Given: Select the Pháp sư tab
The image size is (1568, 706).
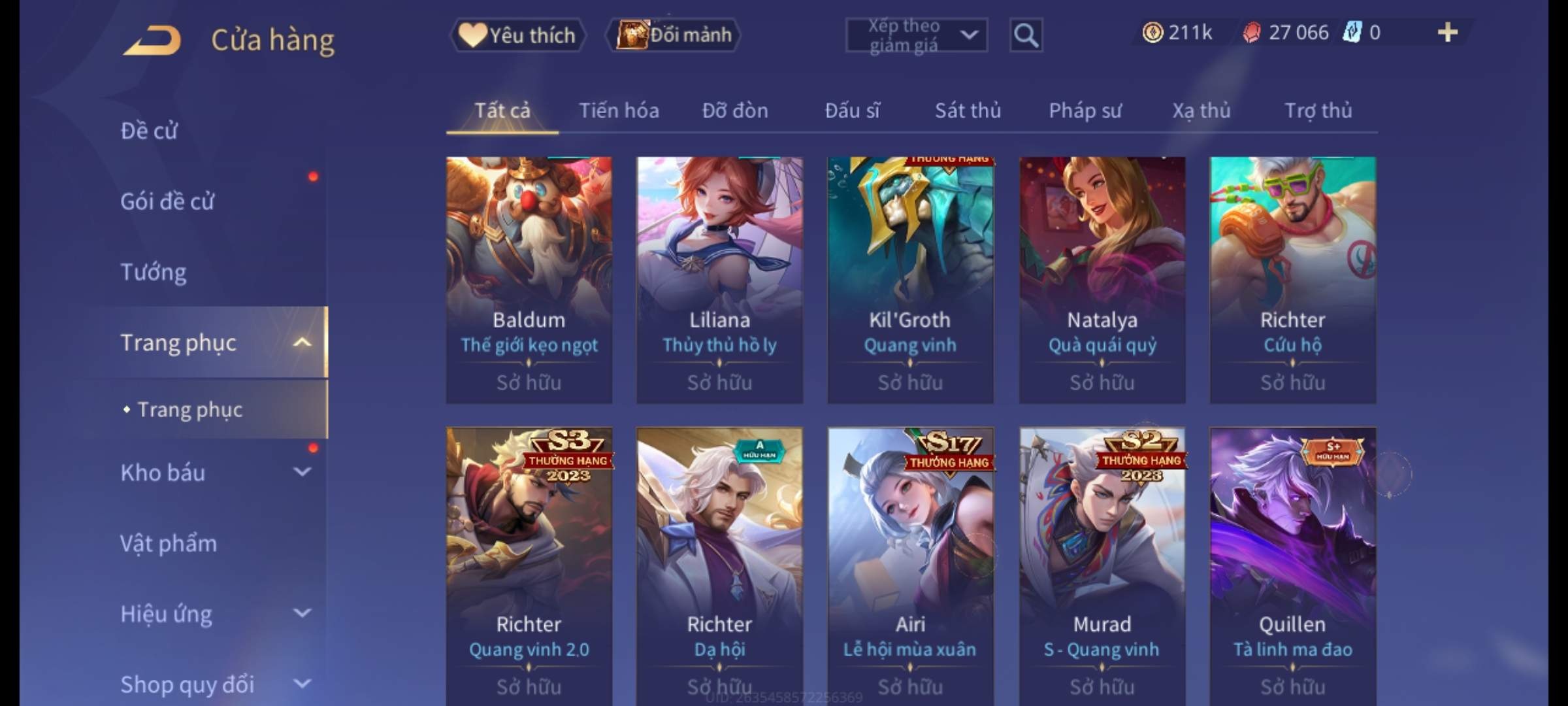Looking at the screenshot, I should (1085, 110).
